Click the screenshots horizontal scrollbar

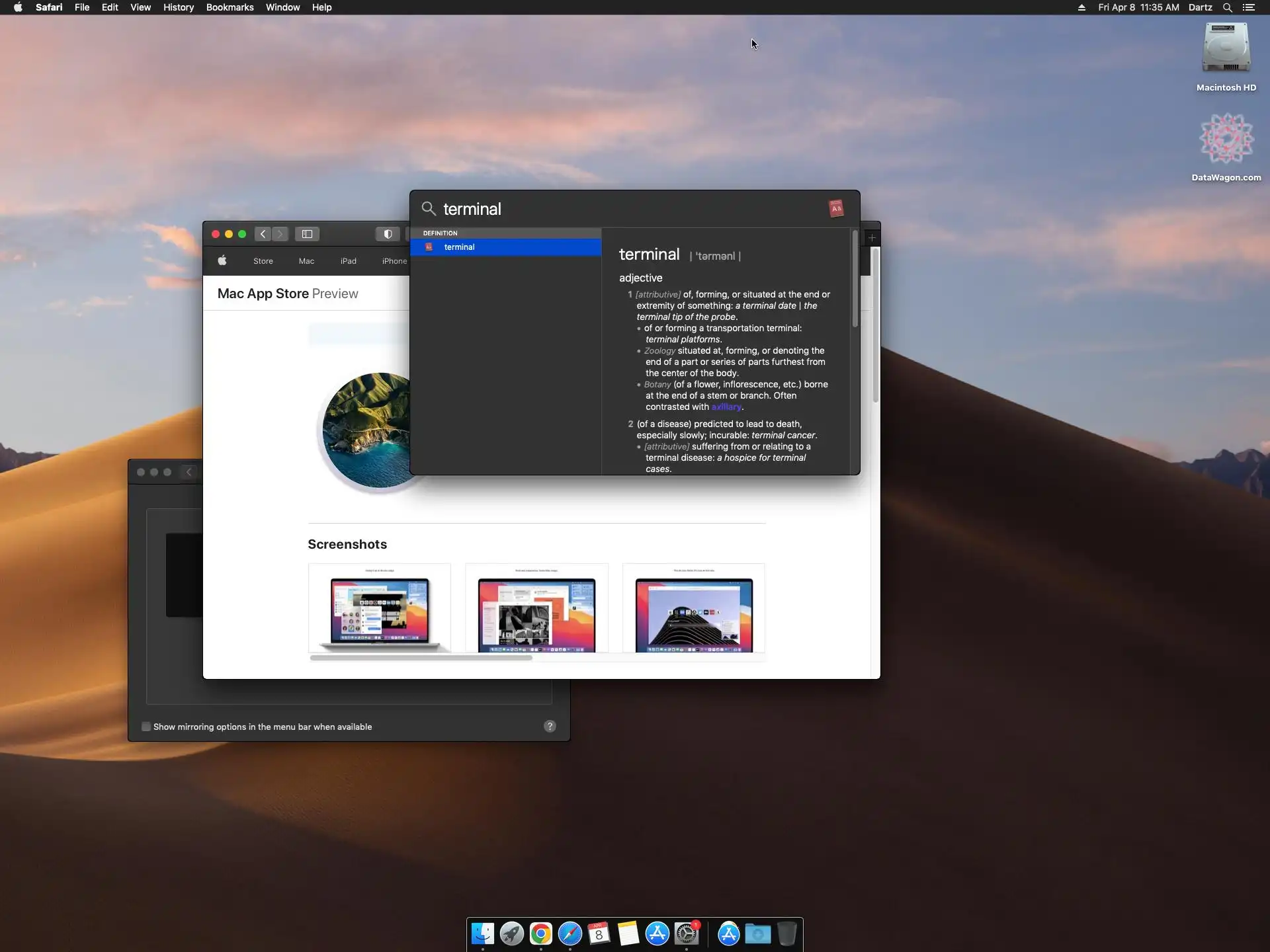click(x=421, y=658)
